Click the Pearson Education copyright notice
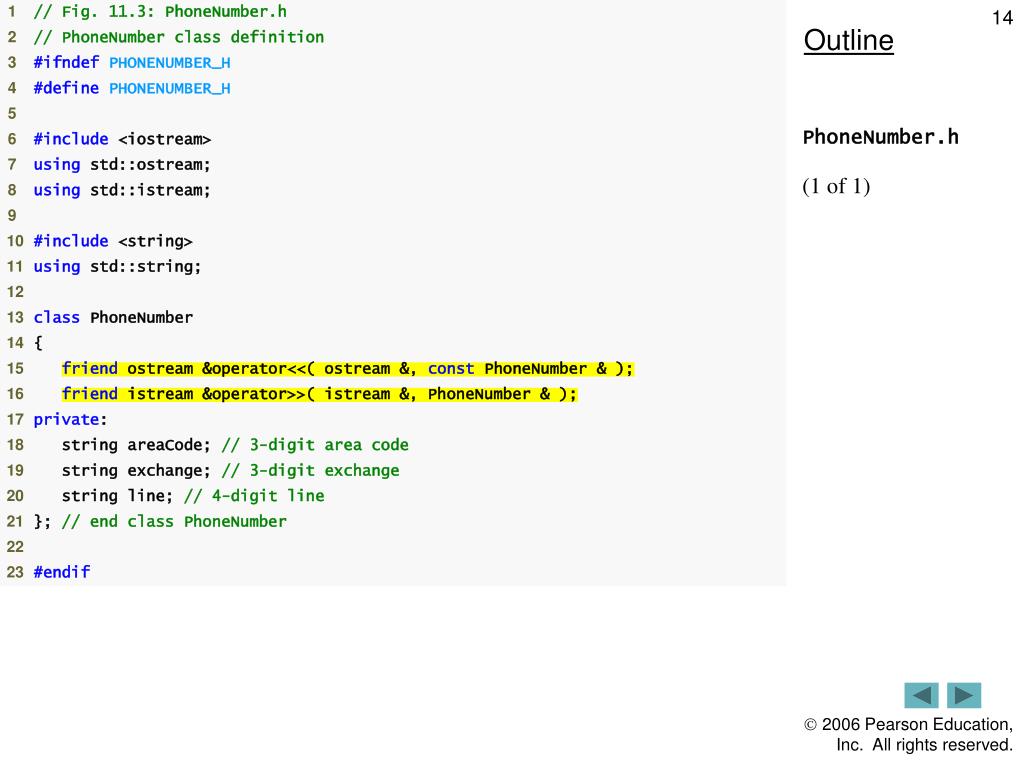This screenshot has height=768, width=1024. coord(908,735)
